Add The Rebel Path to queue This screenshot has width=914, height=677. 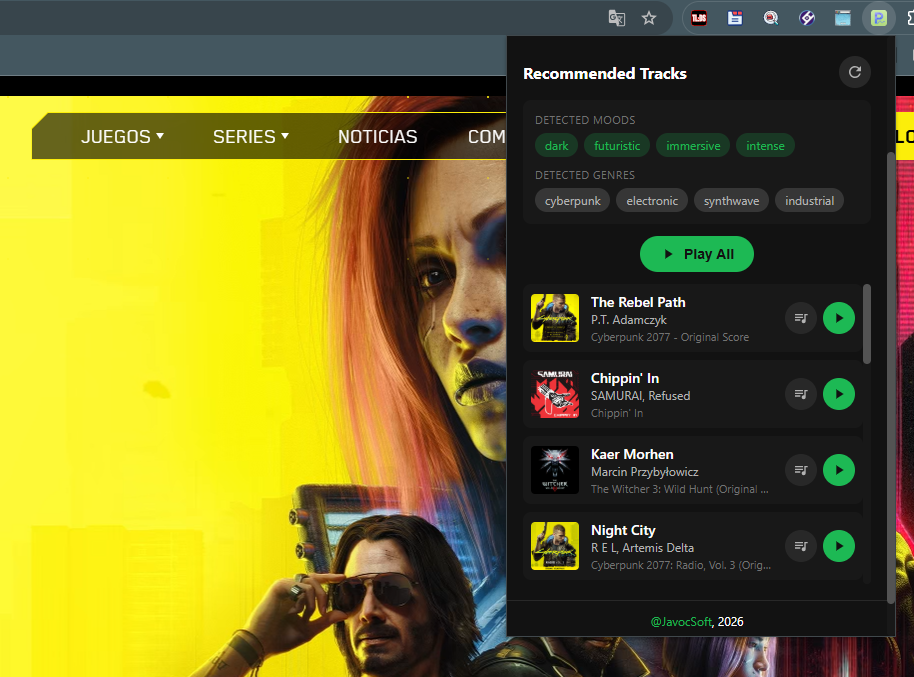[x=800, y=318]
